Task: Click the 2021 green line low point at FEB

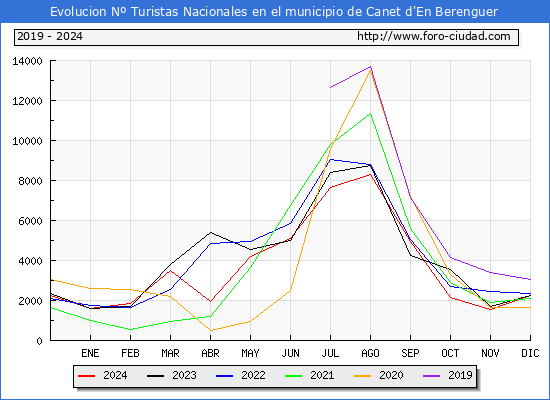Action: [130, 329]
